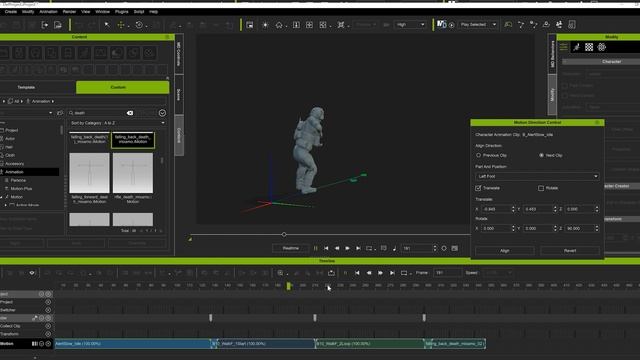Click the timeline loop export icon
The image size is (640, 360).
(x=331, y=273)
